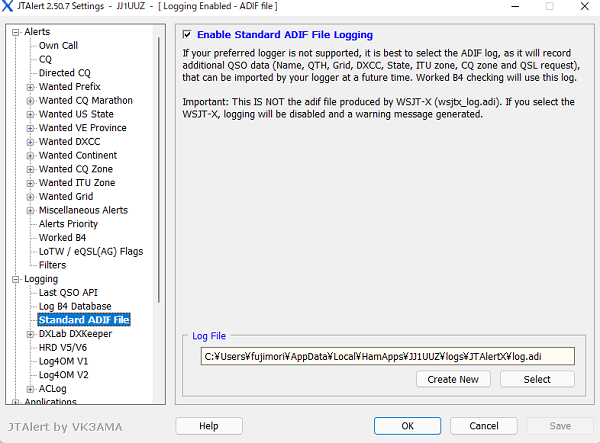Collapse the Logging tree section
The height and width of the screenshot is (443, 600).
(16, 279)
